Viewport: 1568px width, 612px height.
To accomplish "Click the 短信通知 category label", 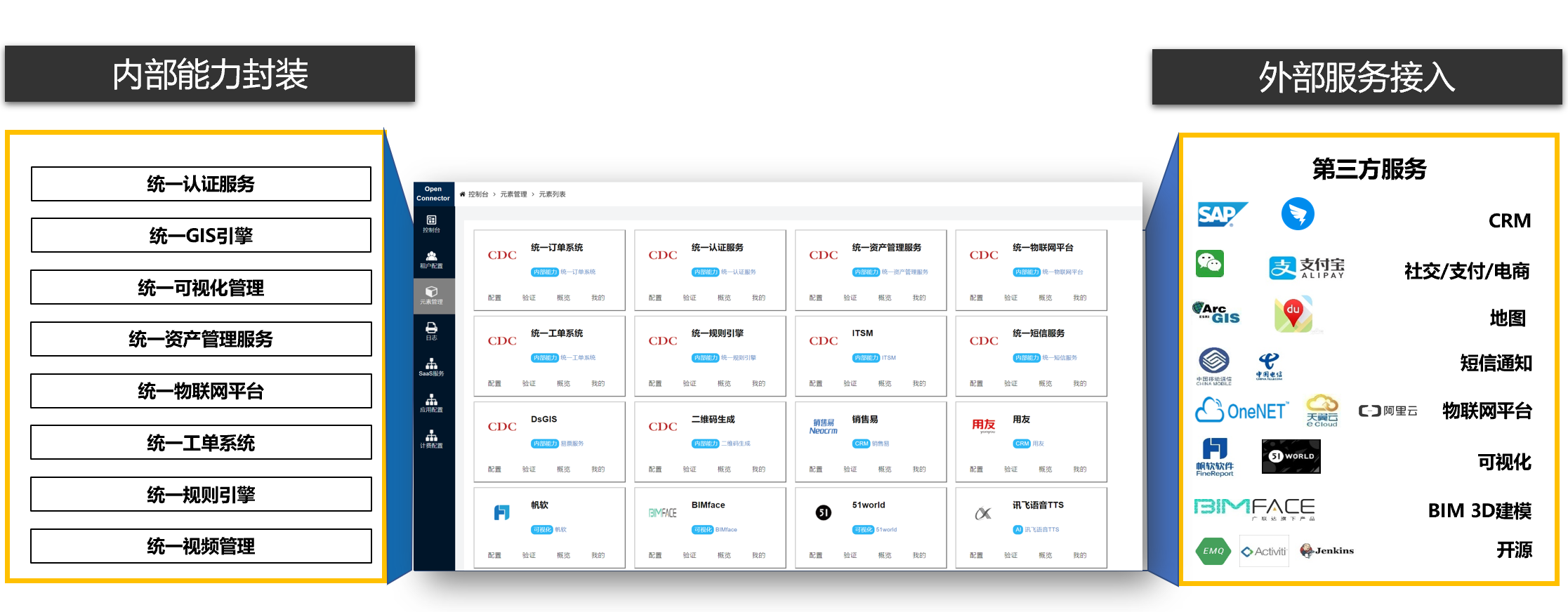I will (x=1496, y=364).
